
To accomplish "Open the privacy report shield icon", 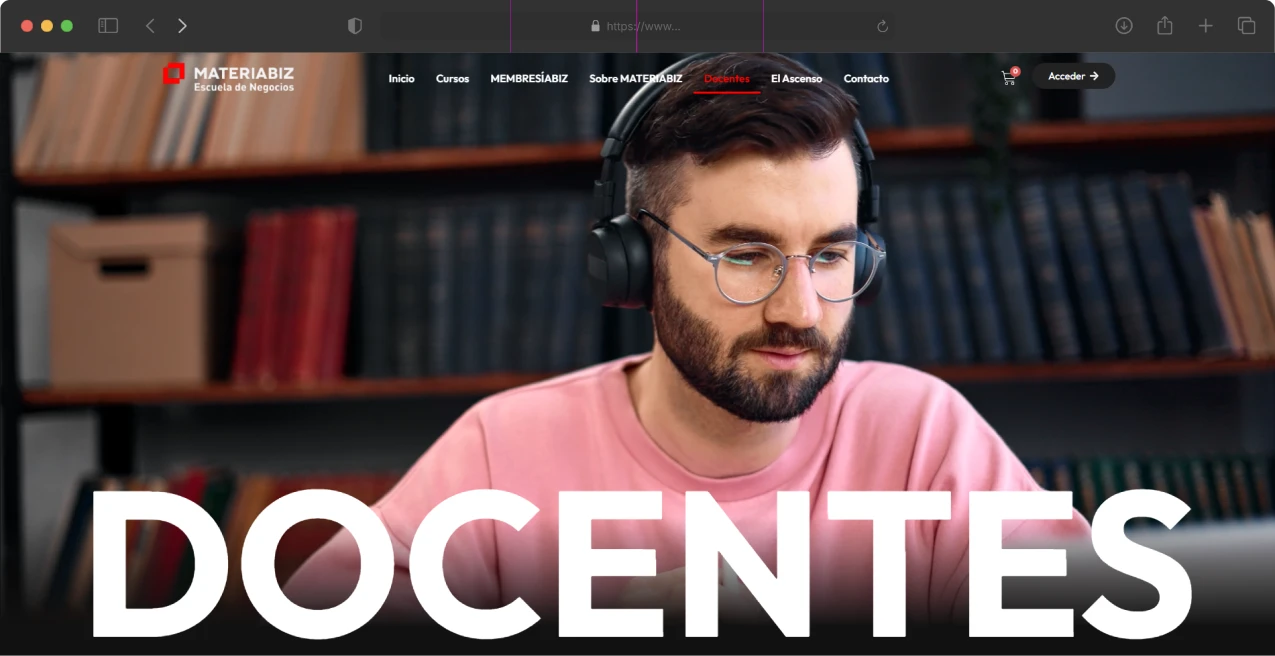I will click(355, 26).
